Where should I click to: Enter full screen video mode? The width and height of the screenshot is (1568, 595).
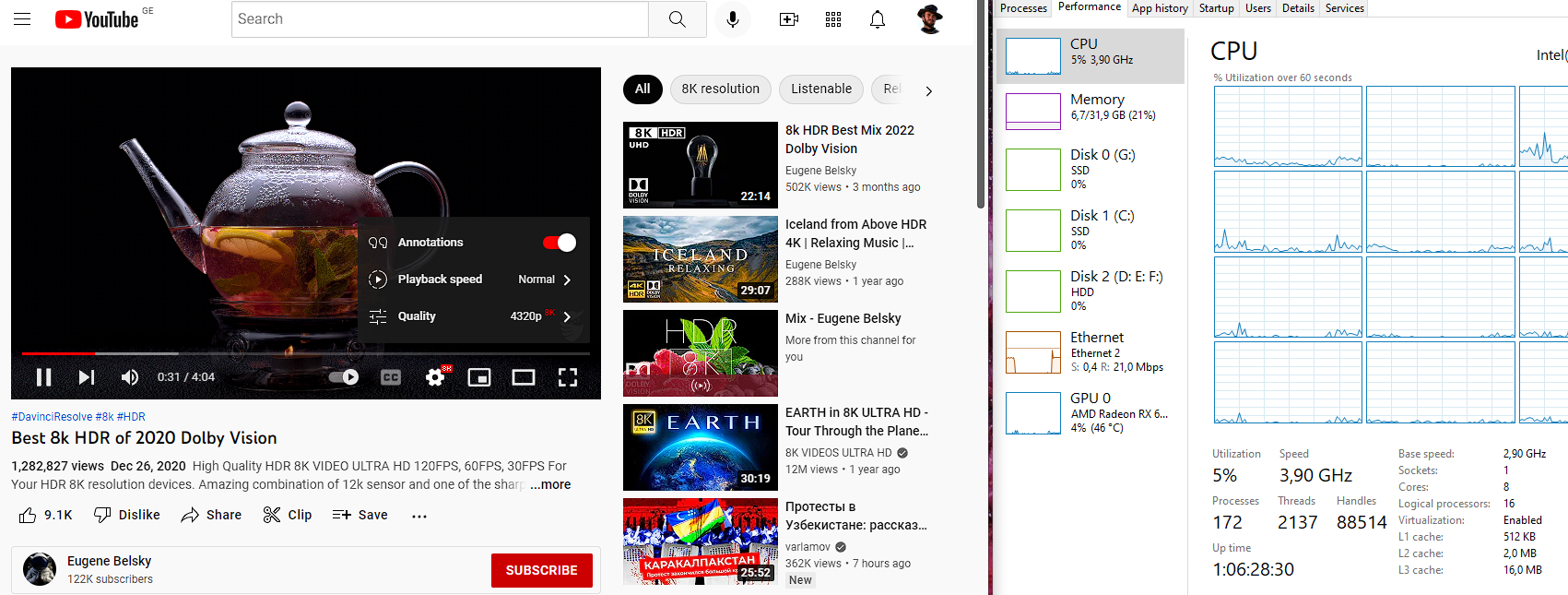[x=568, y=377]
